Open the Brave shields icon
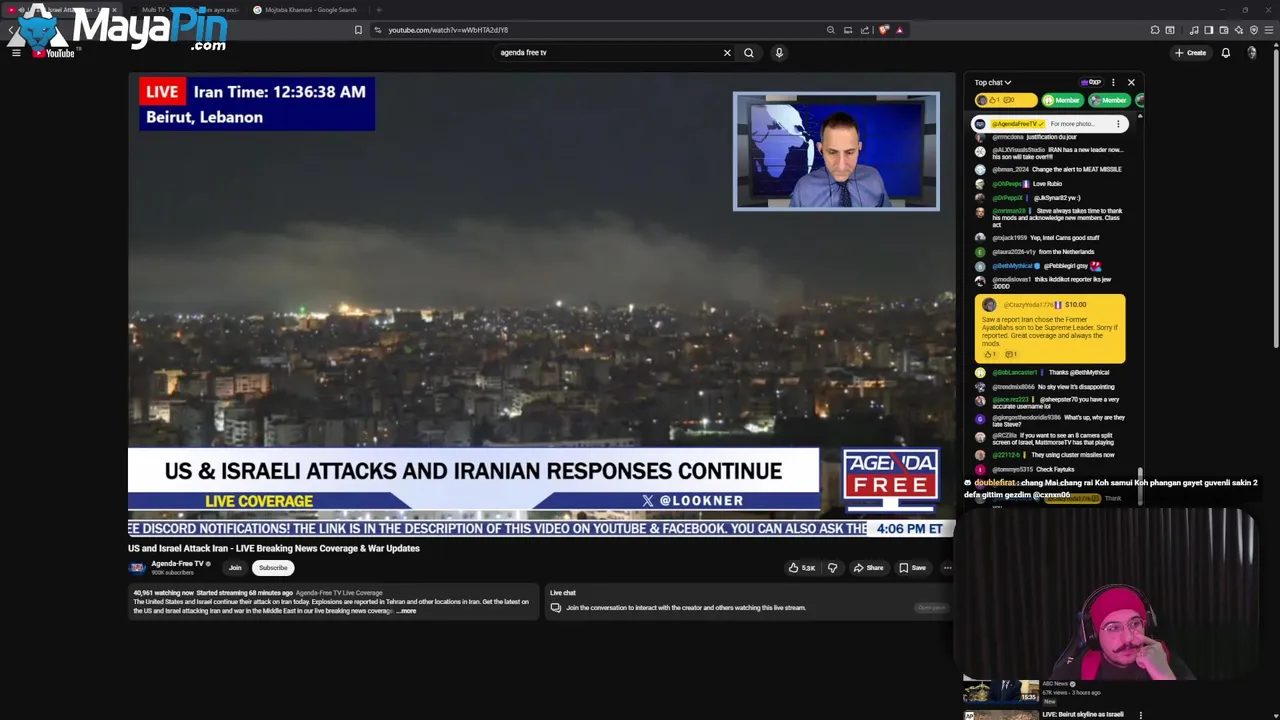 tap(883, 30)
